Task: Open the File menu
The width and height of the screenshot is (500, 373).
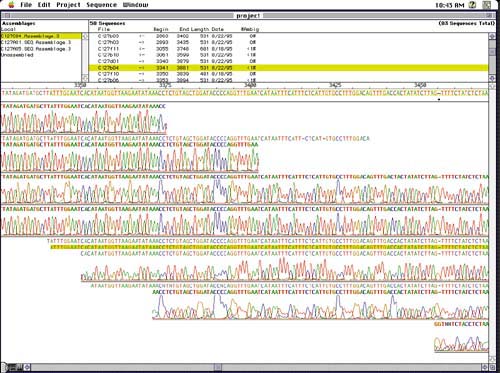Action: pos(26,5)
